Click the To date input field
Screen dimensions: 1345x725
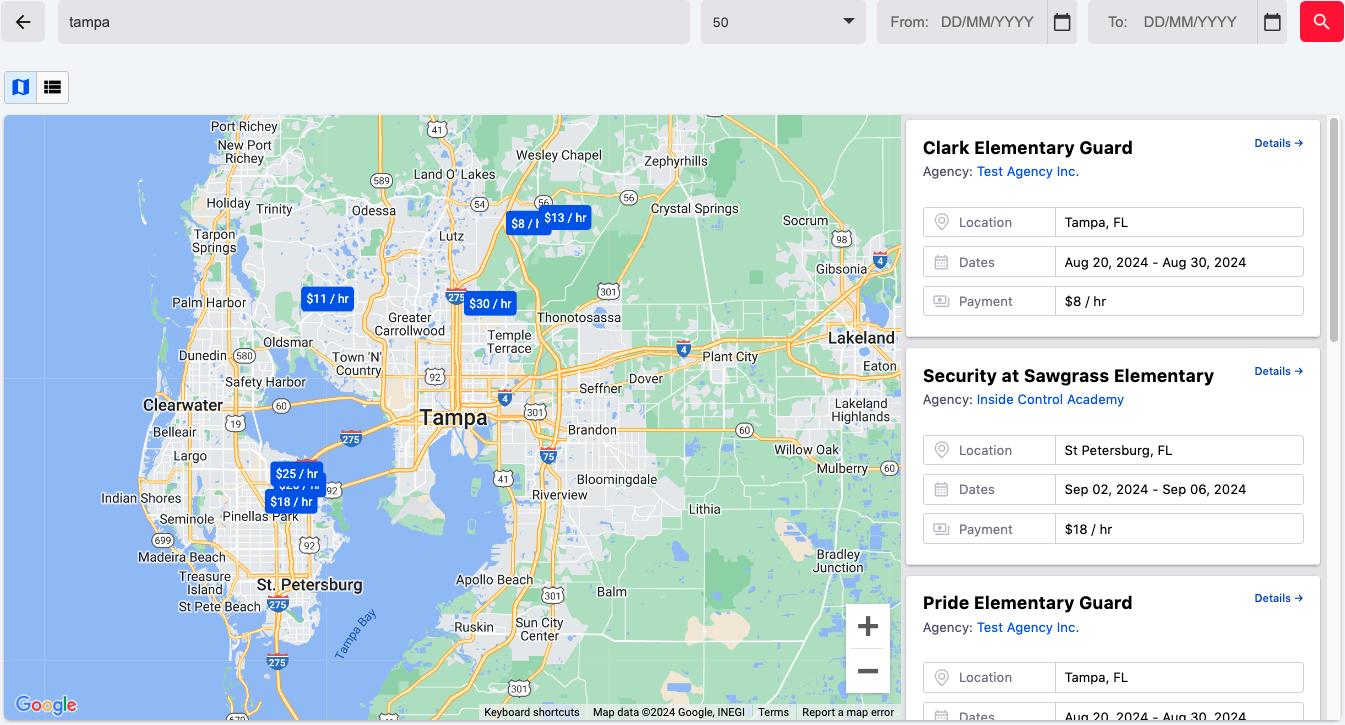pos(1172,22)
